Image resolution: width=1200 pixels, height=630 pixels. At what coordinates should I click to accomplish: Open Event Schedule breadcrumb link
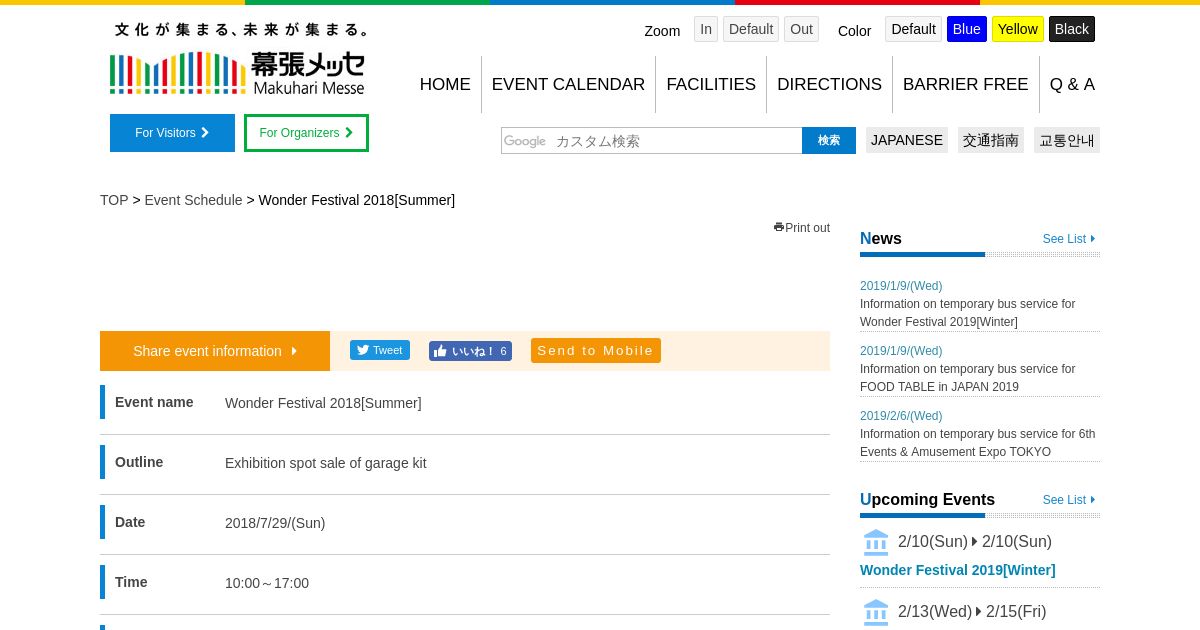click(193, 200)
